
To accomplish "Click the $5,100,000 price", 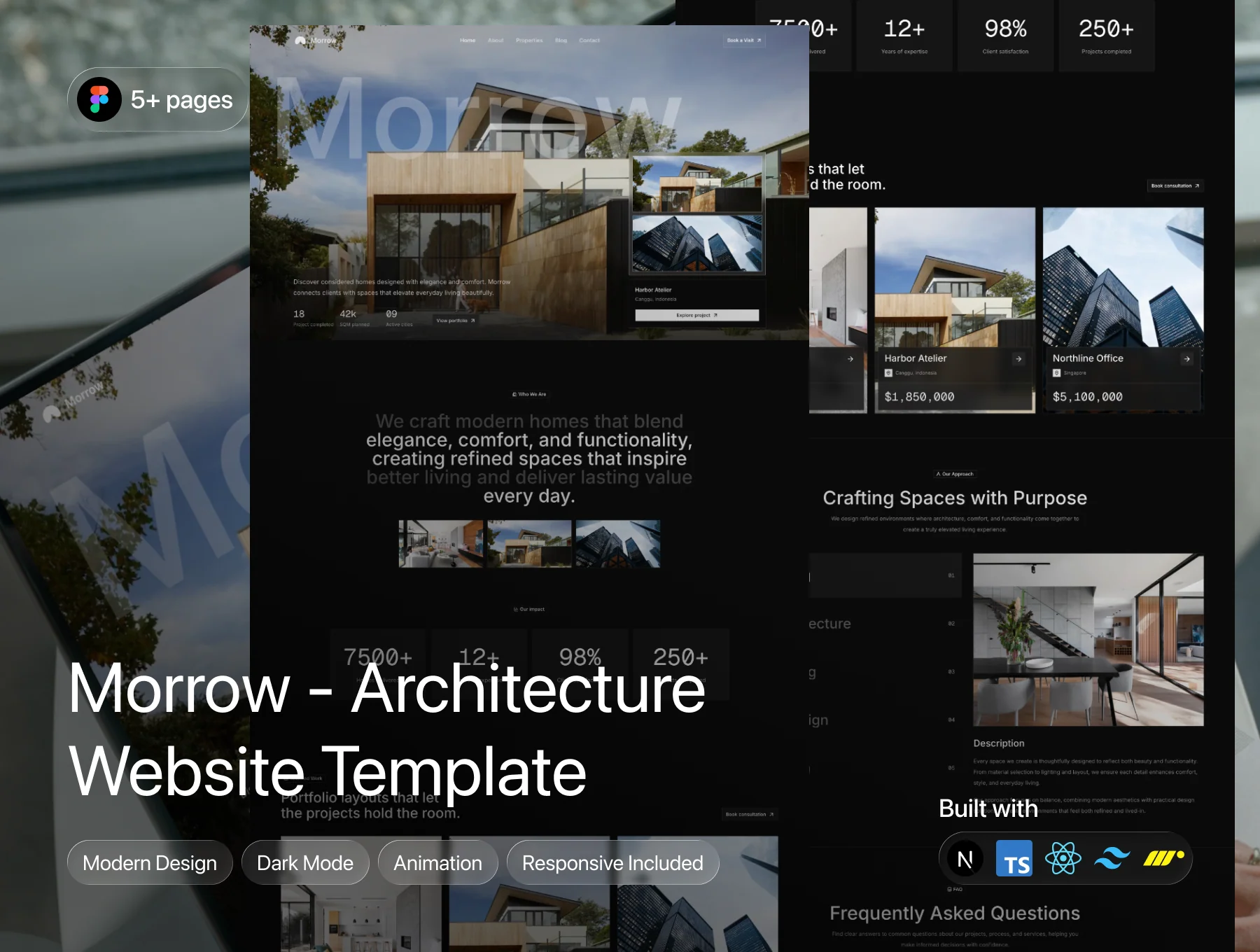I will click(x=1088, y=397).
